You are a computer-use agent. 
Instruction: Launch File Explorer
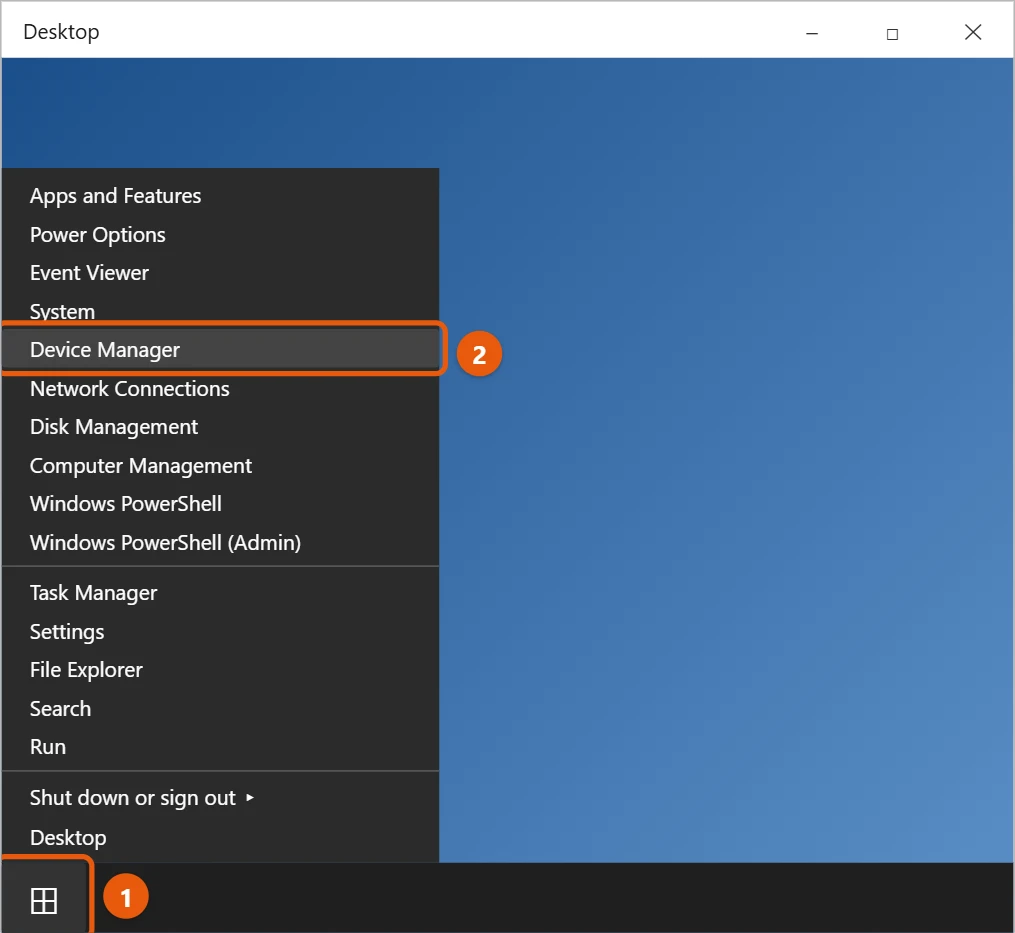point(220,670)
